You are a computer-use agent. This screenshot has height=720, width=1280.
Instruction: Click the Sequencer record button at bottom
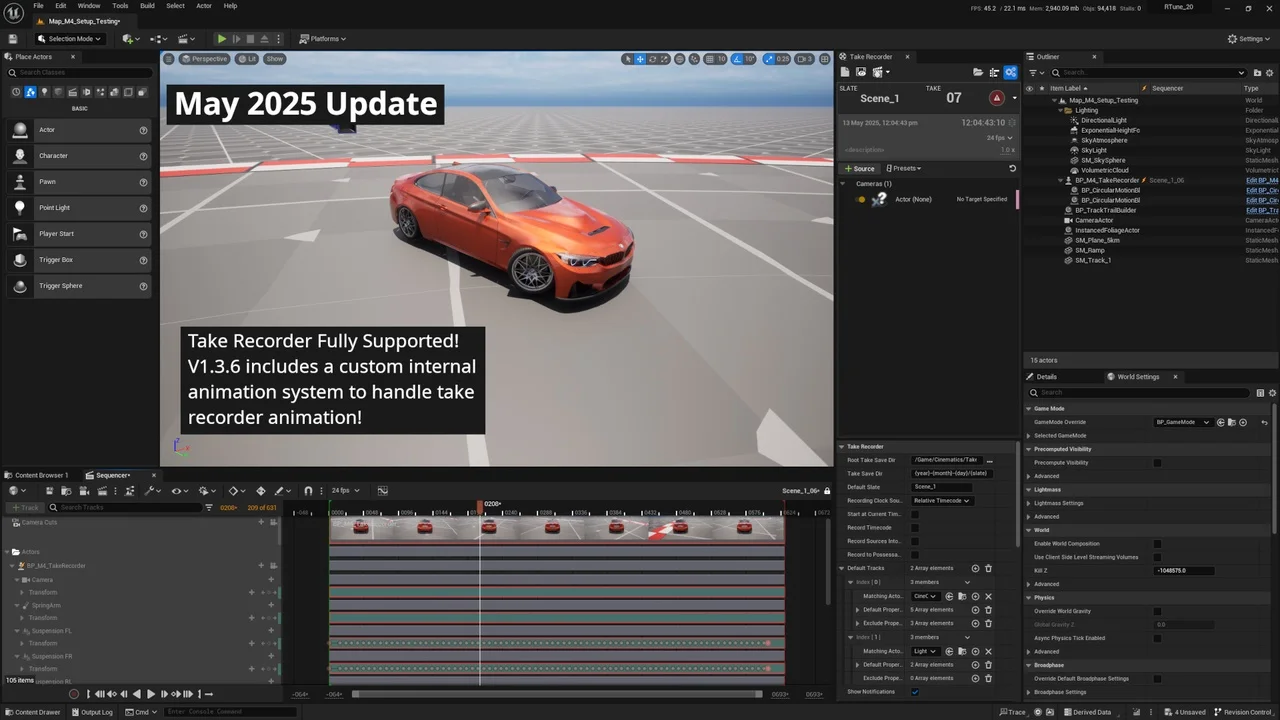[x=73, y=694]
